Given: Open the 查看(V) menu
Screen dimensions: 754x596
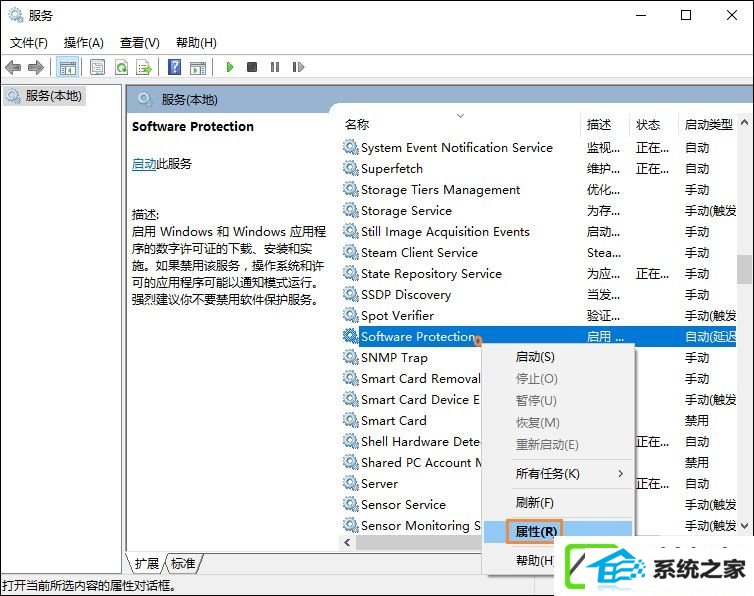Looking at the screenshot, I should 139,43.
